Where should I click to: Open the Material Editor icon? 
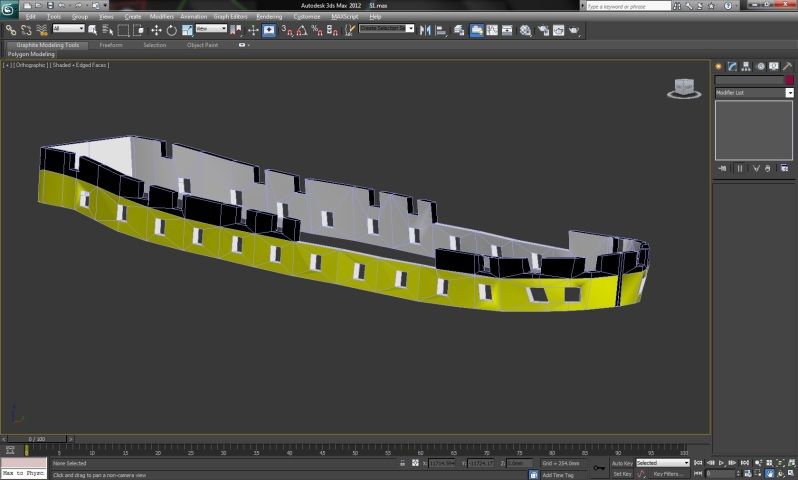click(526, 31)
